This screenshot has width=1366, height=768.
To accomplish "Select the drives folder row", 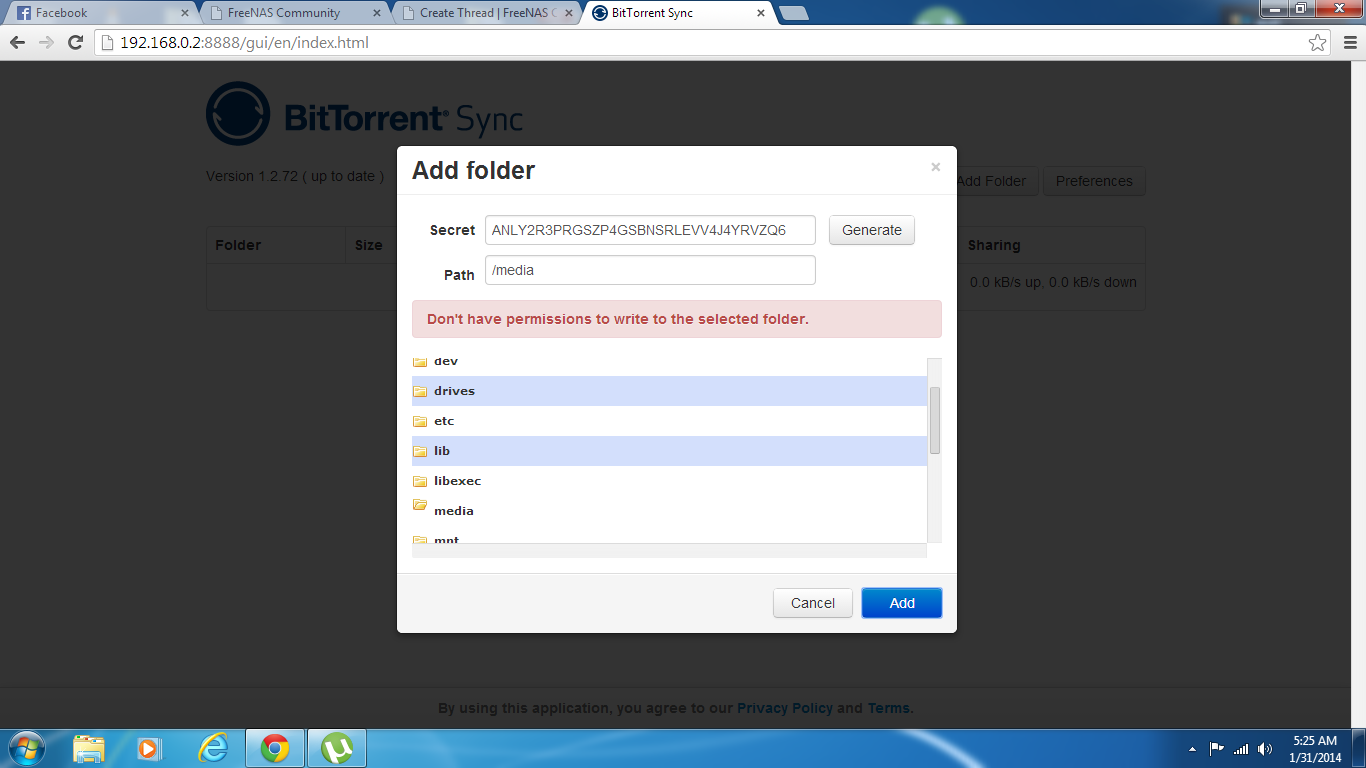I will point(669,391).
